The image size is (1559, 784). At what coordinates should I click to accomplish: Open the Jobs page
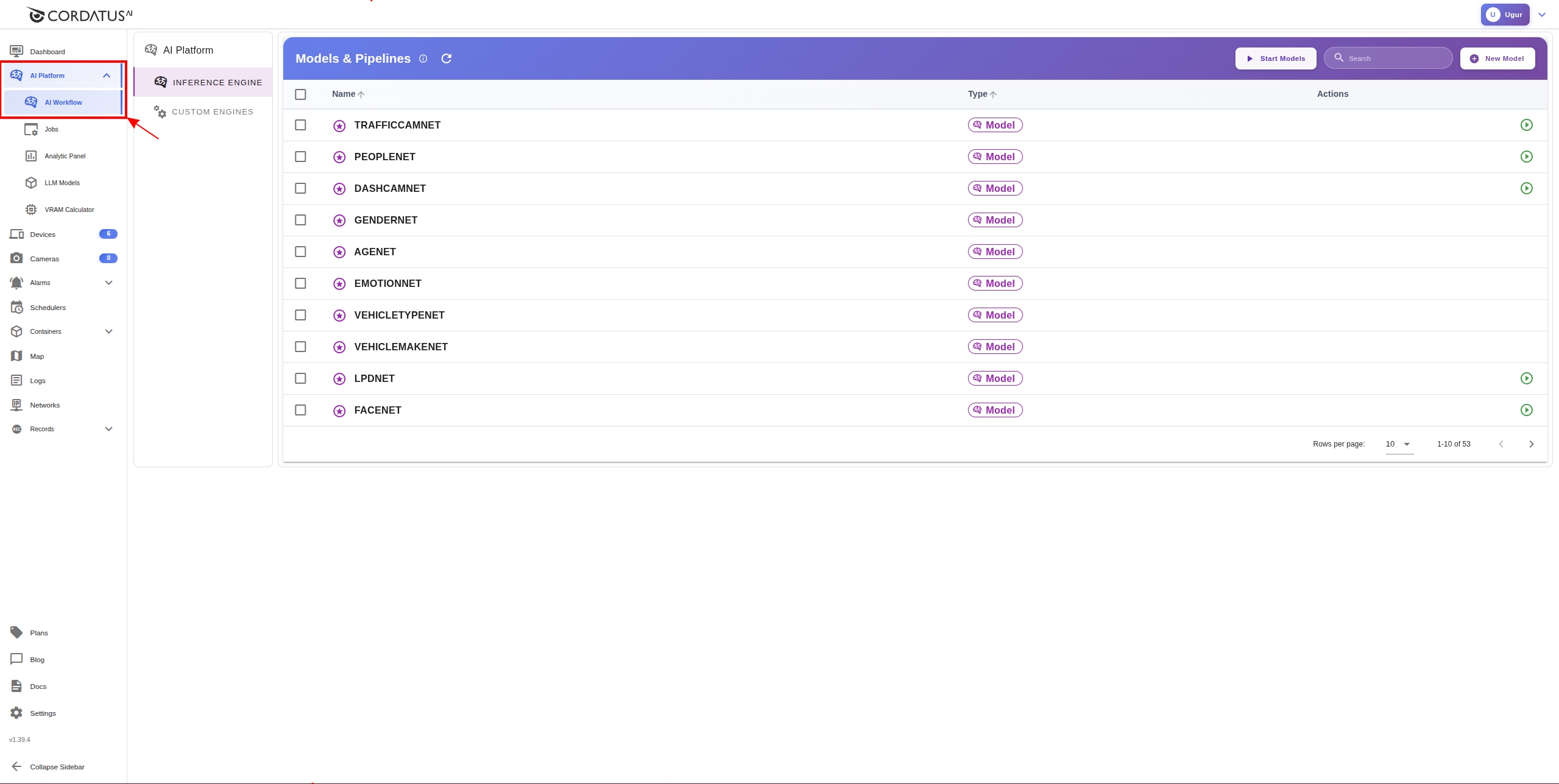[x=51, y=129]
